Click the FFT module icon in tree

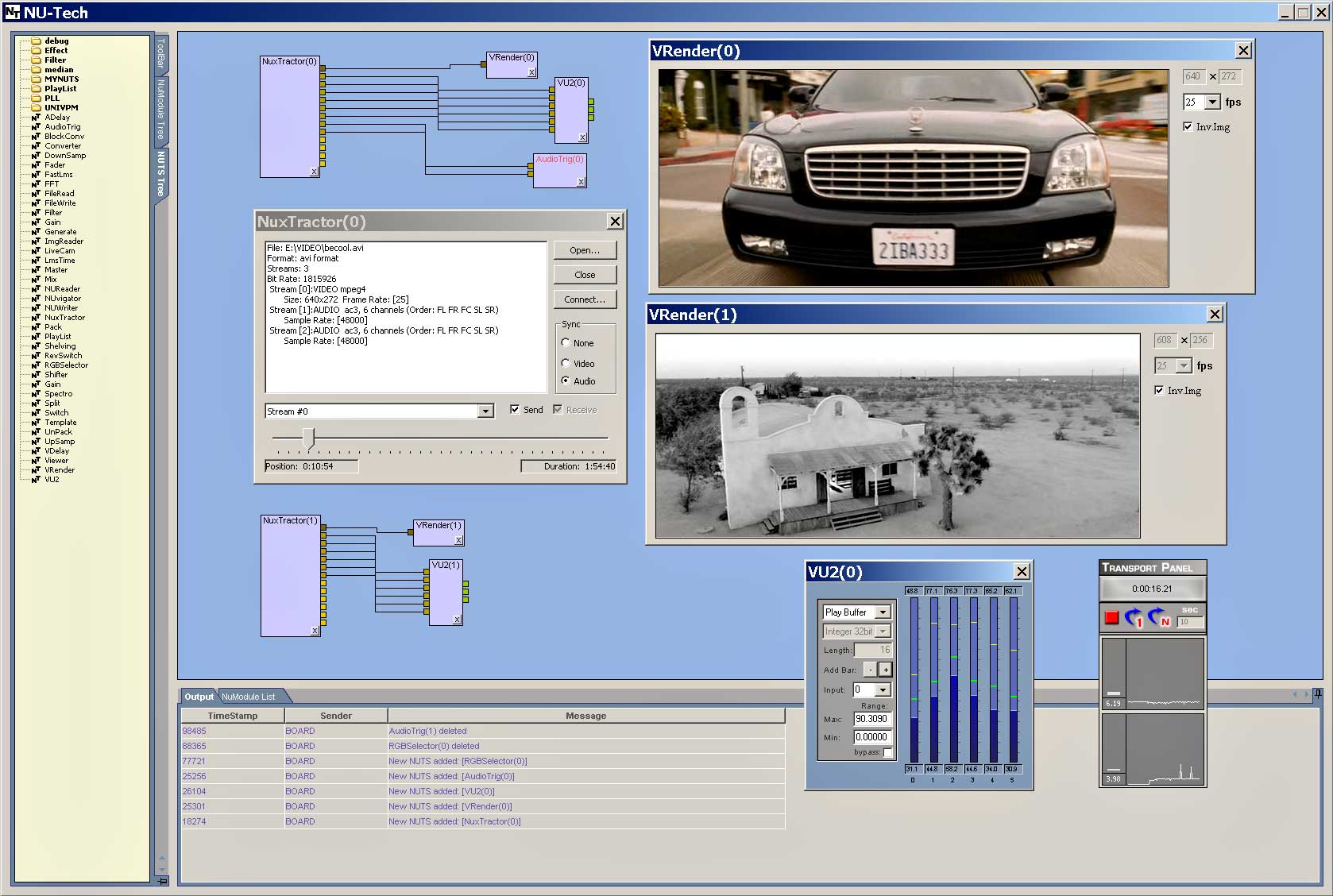[x=36, y=184]
